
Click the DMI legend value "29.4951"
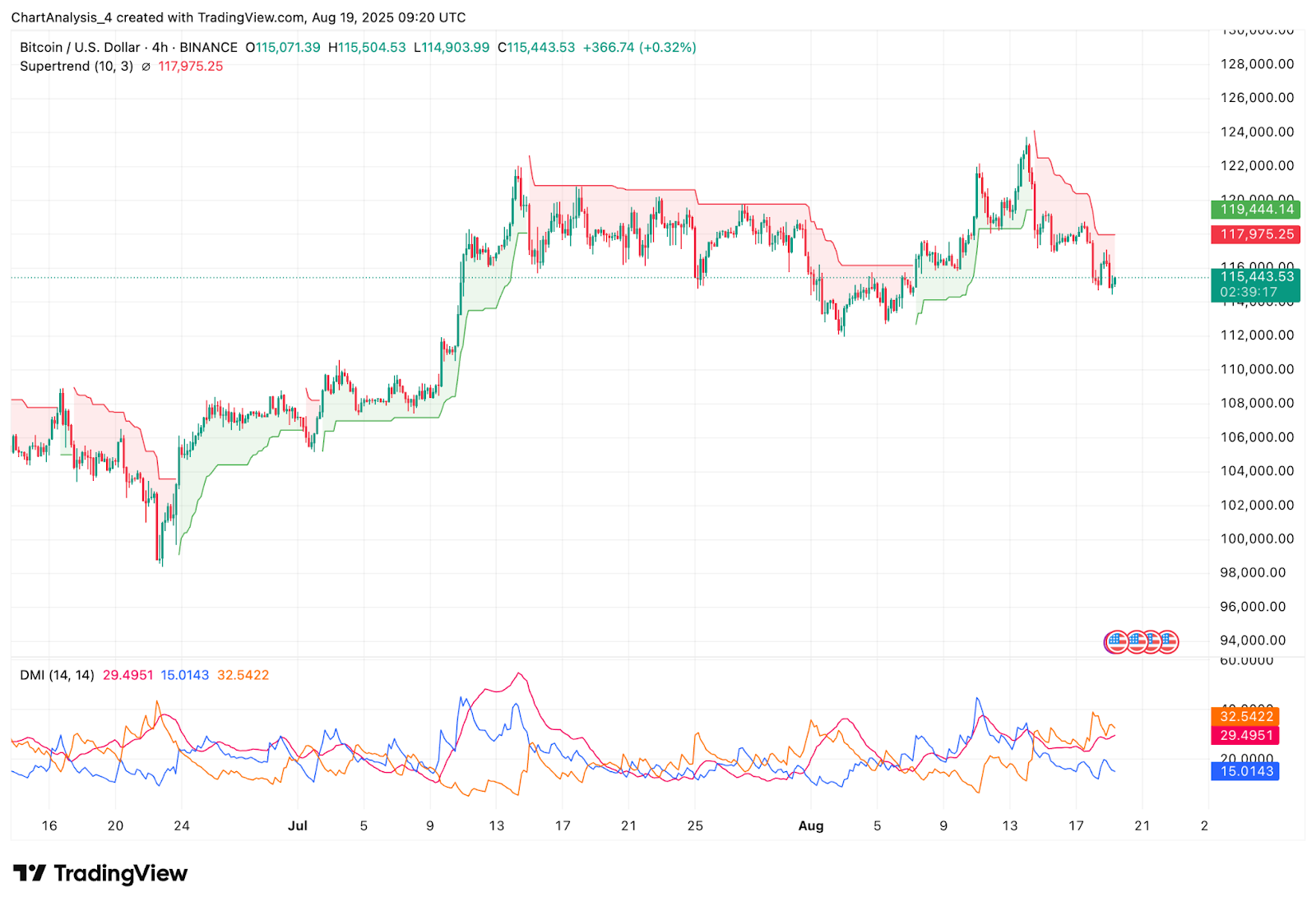pos(128,675)
